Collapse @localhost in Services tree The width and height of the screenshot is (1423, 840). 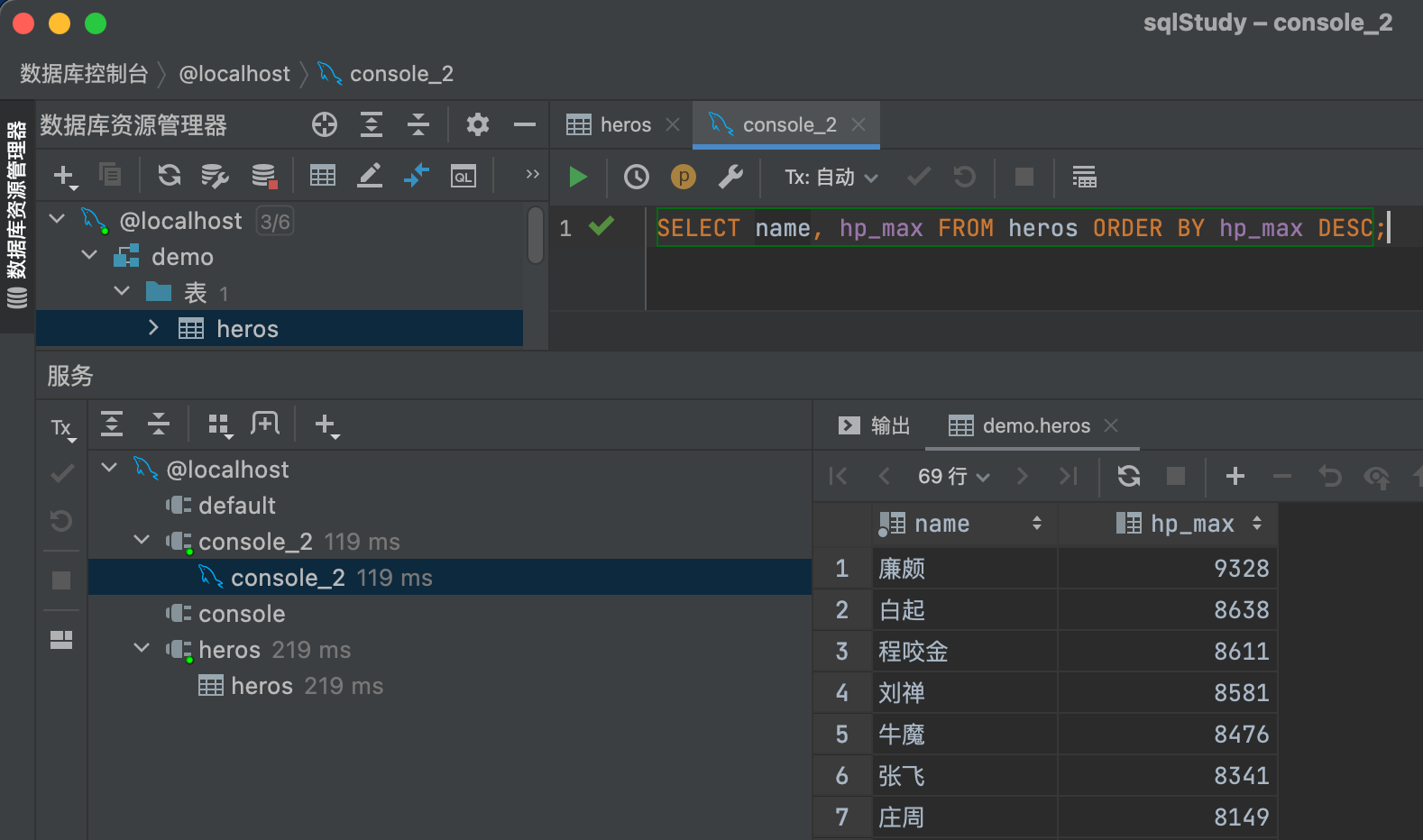point(109,468)
